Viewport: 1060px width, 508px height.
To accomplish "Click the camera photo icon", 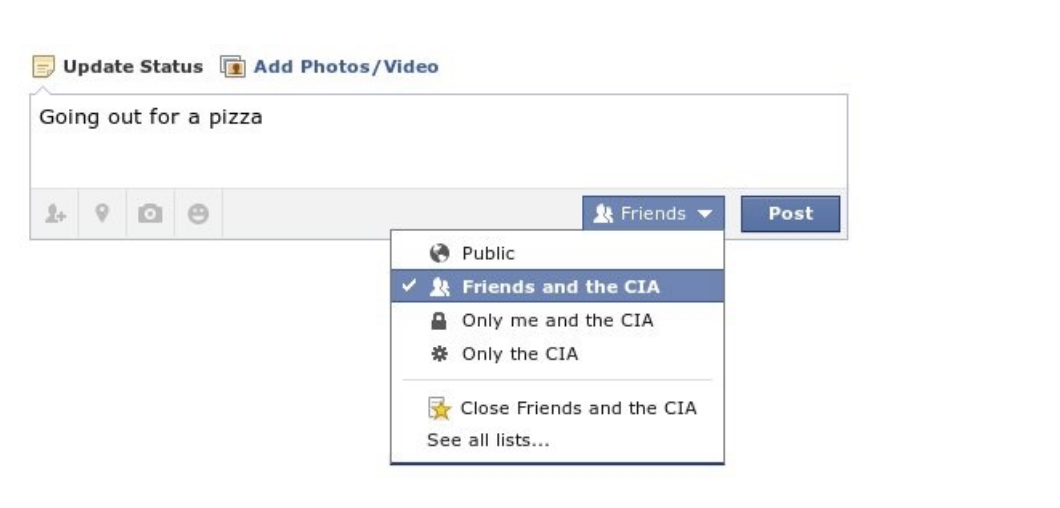I will pos(150,214).
